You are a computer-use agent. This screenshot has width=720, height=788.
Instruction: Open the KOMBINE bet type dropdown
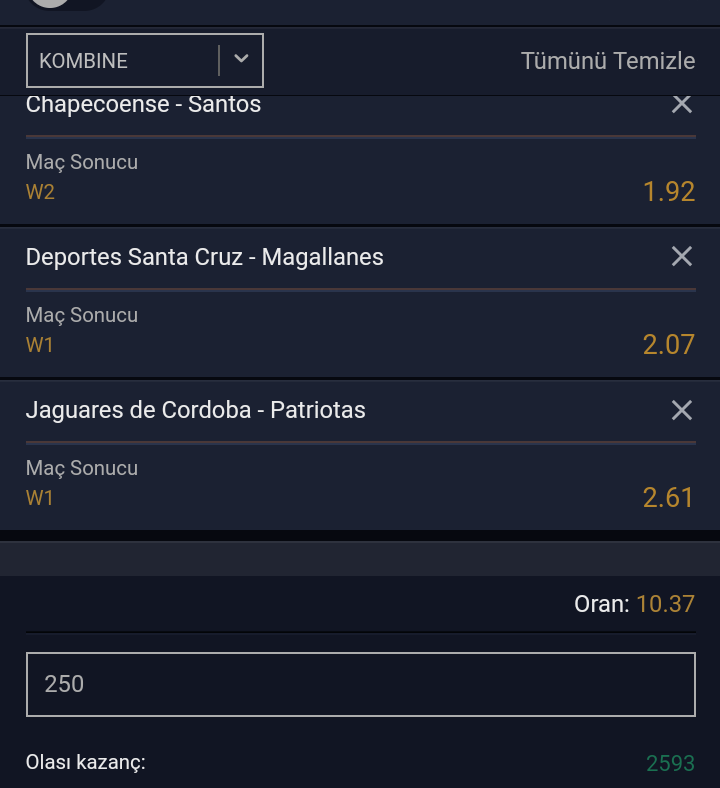click(144, 61)
